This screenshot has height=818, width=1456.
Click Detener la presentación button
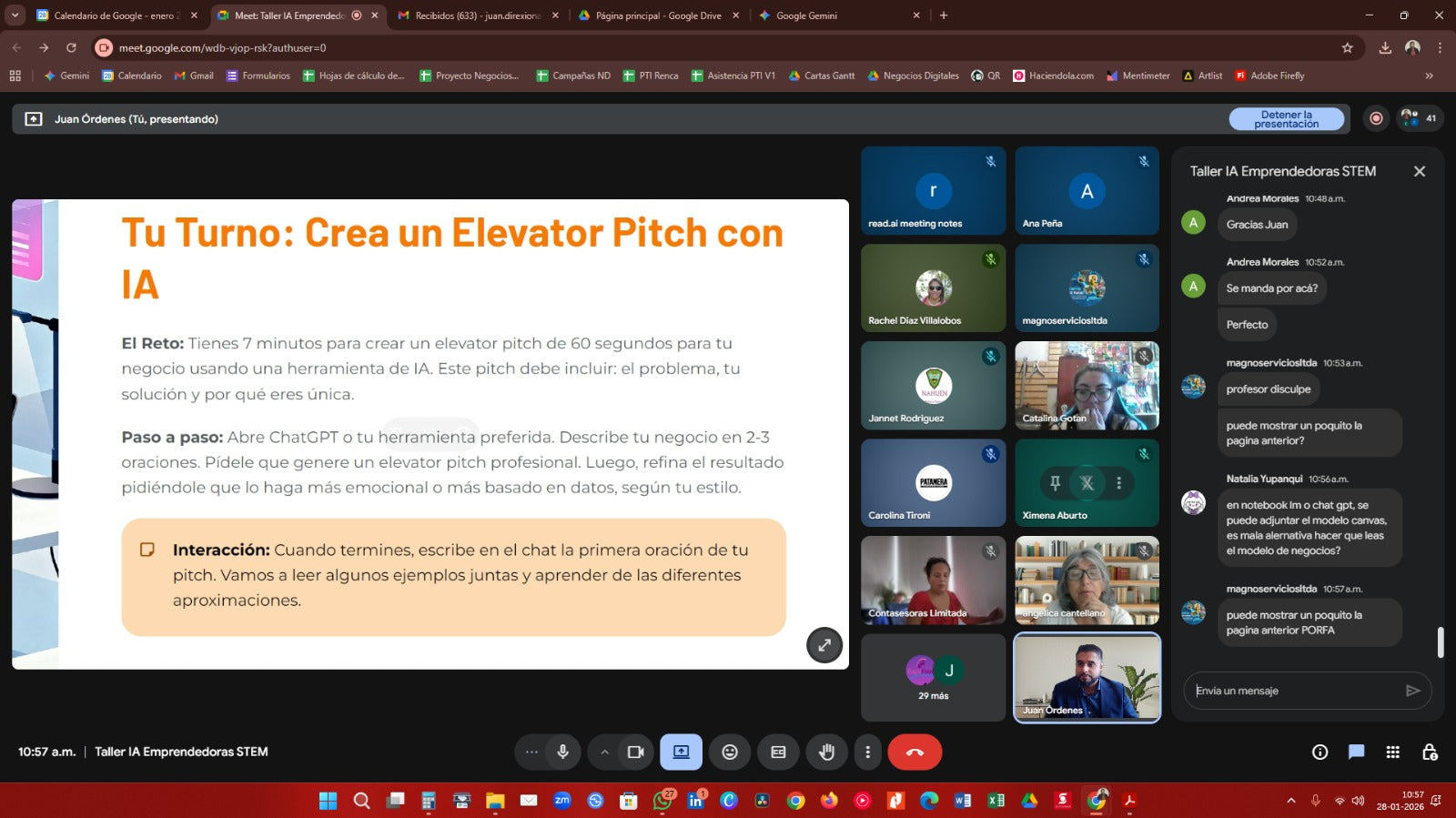[1286, 119]
